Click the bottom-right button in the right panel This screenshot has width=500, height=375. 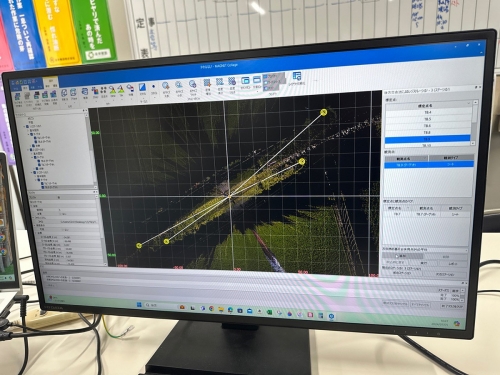coord(445,274)
